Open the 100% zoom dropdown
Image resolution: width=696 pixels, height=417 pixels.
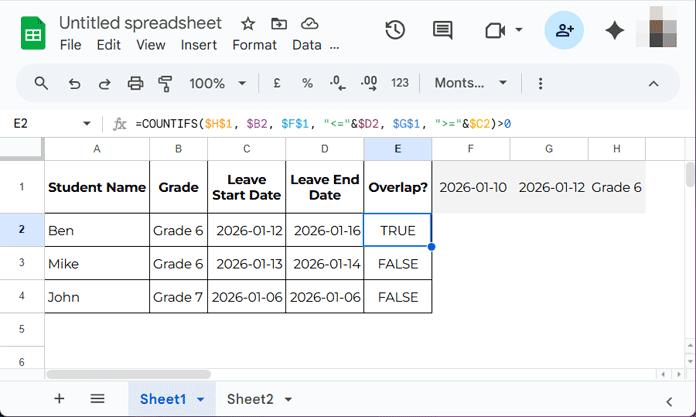(x=218, y=83)
